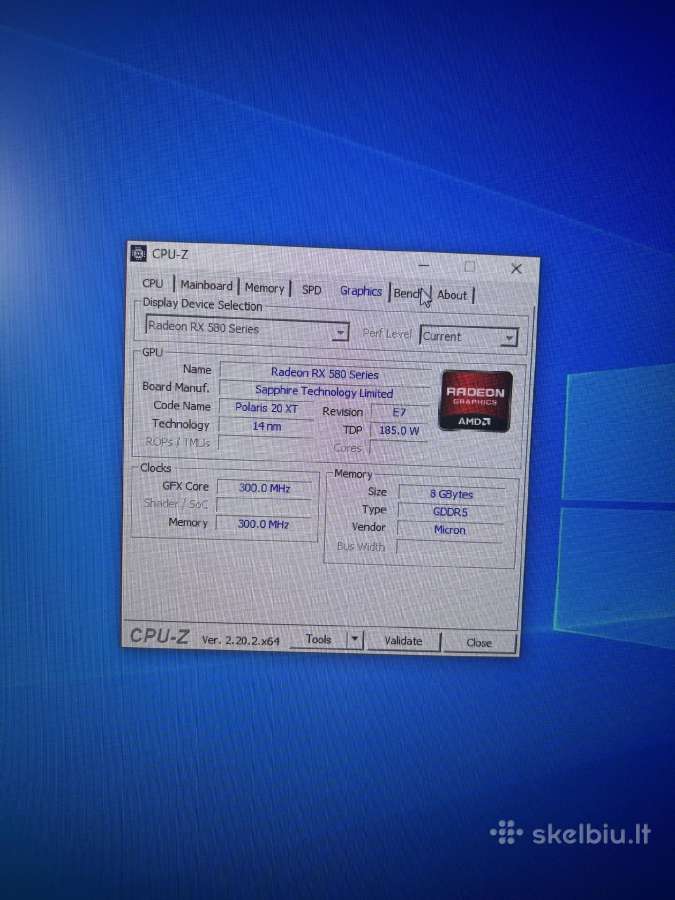
Task: Switch to the Mainboard tab
Action: point(206,285)
